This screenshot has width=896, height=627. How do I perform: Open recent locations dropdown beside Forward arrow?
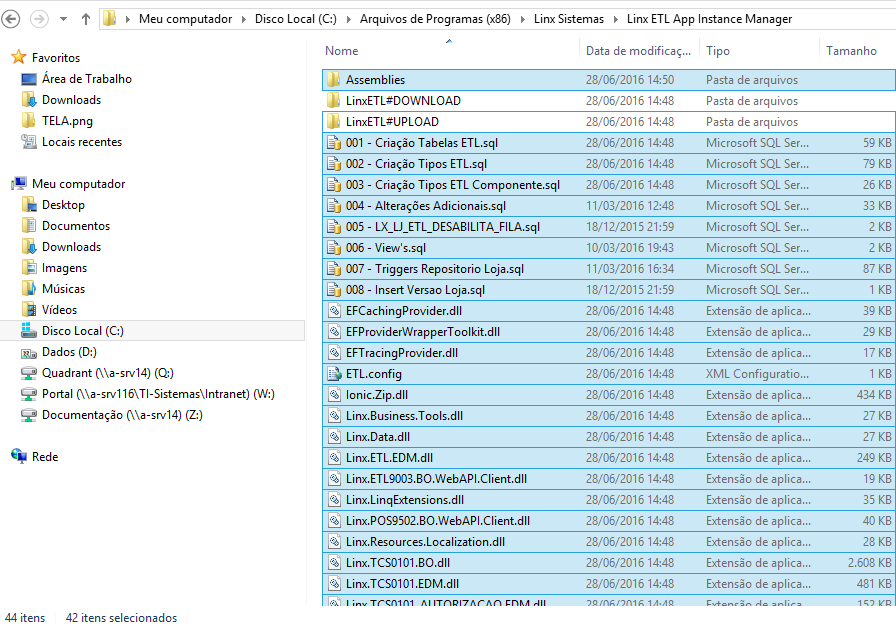[x=64, y=19]
